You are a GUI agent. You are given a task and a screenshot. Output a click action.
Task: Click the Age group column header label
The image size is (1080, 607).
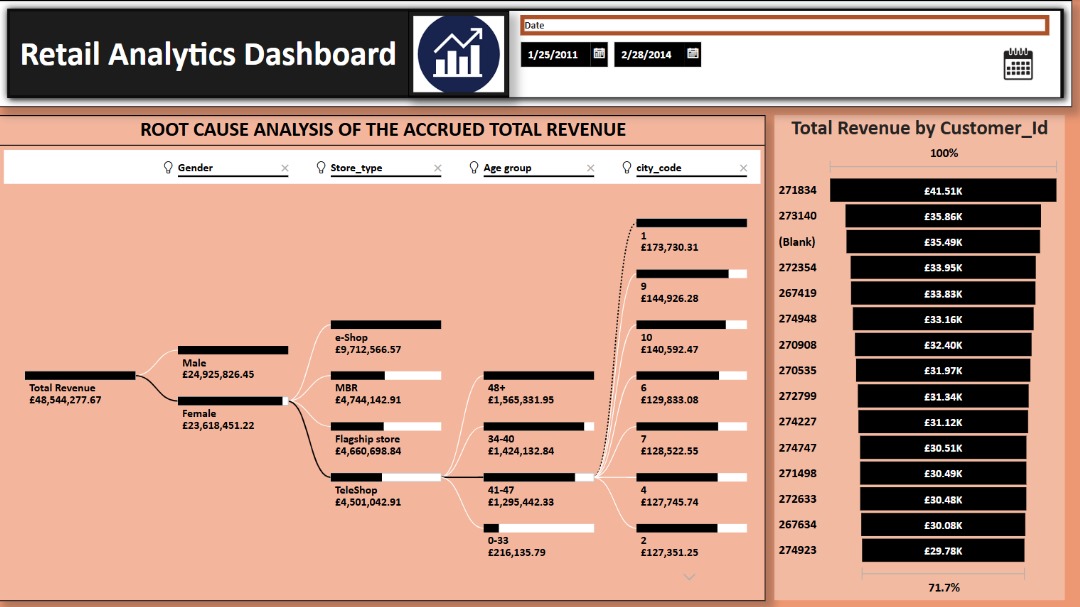tap(507, 167)
